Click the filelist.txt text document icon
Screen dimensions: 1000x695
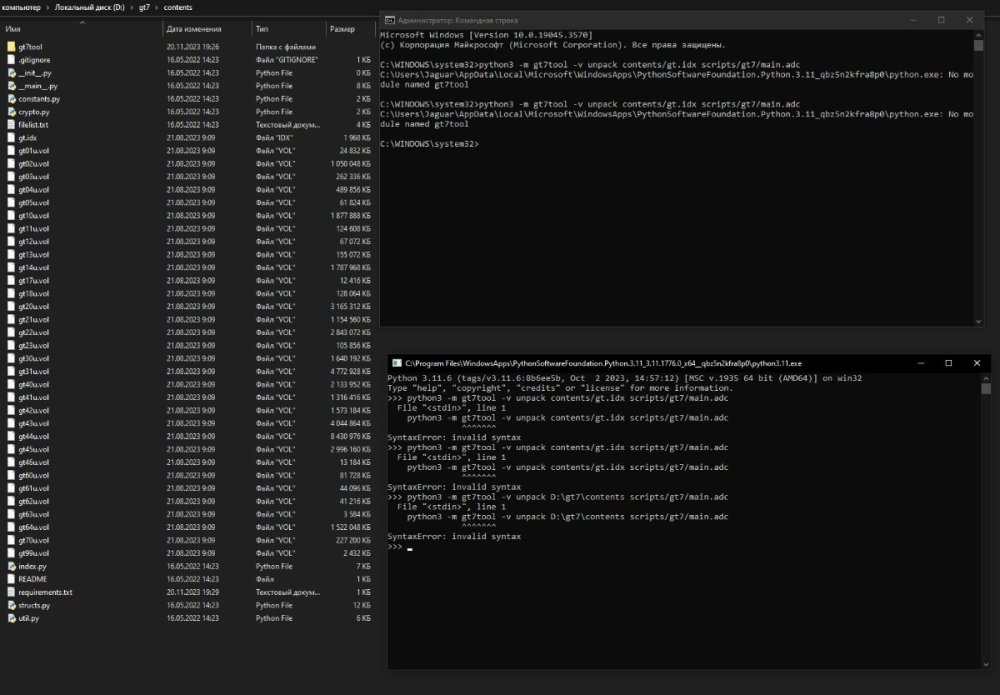11,125
